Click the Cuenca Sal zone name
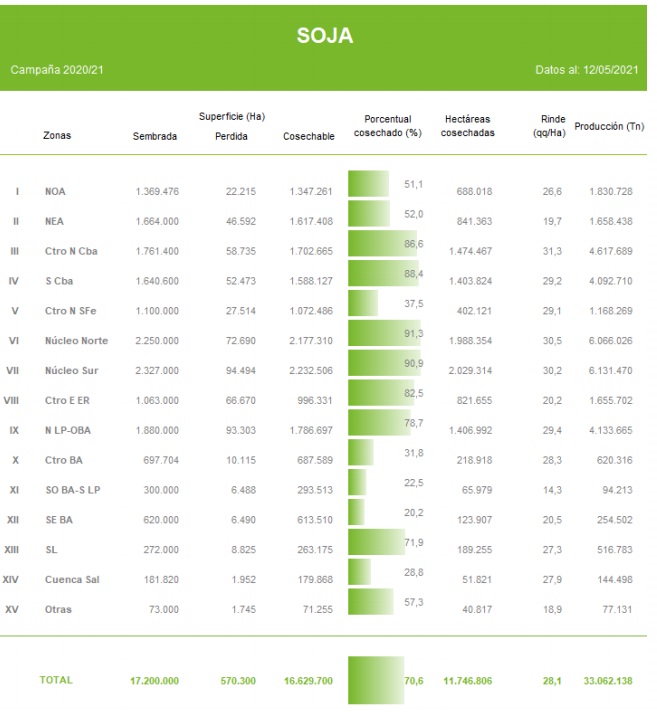 tap(73, 579)
